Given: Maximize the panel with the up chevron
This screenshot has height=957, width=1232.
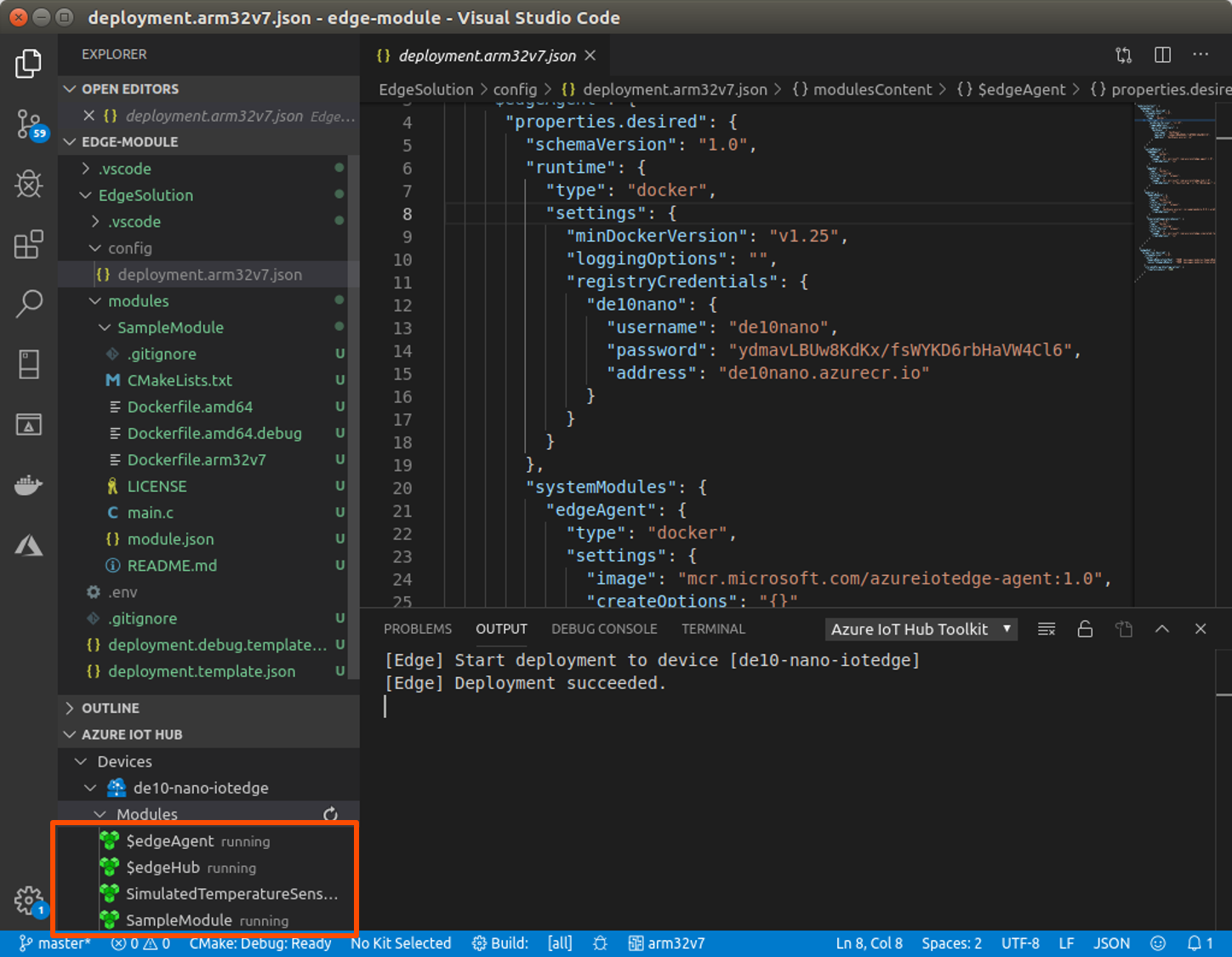Looking at the screenshot, I should point(1162,629).
